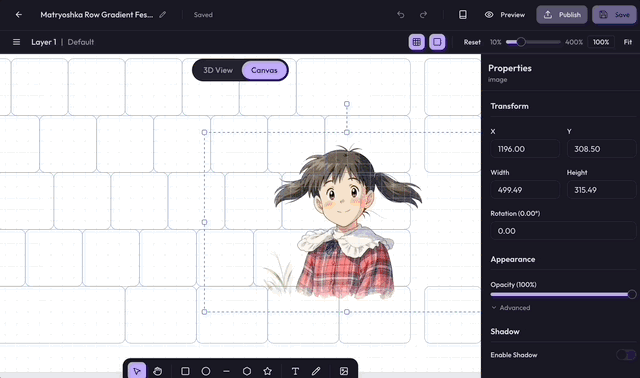Click the Height value field
Screen dimensions: 640x378
[601, 190]
